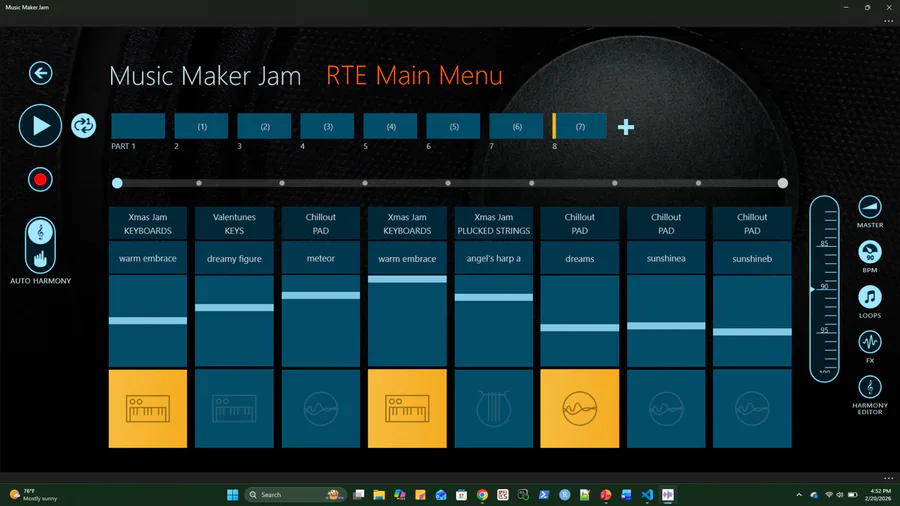Image resolution: width=900 pixels, height=506 pixels.
Task: Open Xmas Jam PLUCKED STRINGS instrument selector
Action: point(494,224)
